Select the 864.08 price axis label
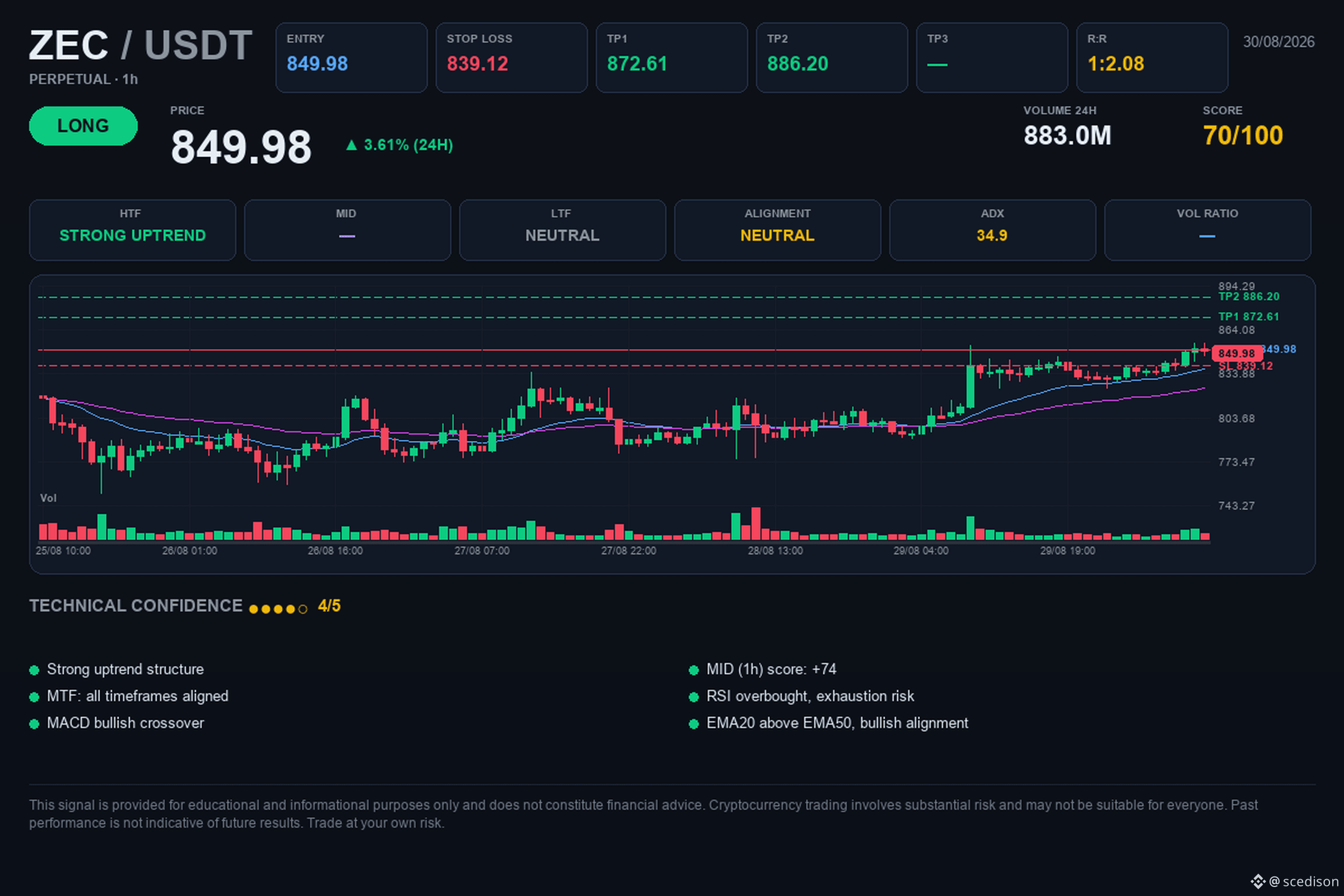 [1236, 330]
